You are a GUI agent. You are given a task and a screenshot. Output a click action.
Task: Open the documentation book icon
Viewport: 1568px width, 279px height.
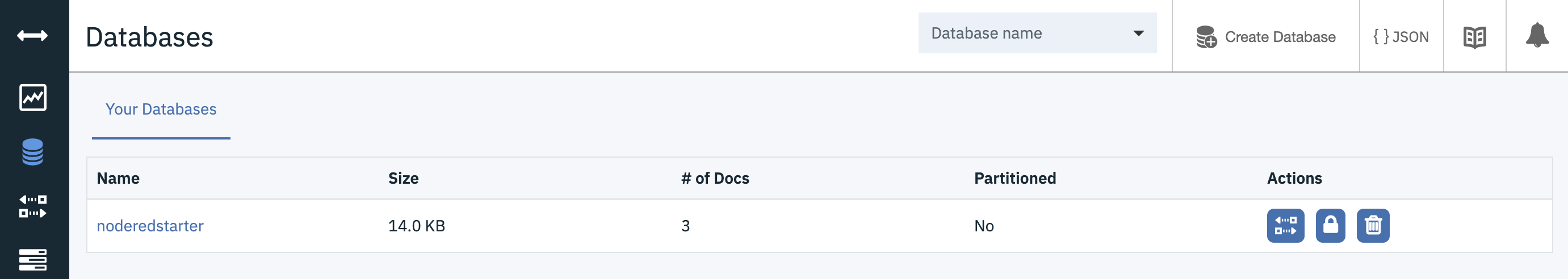point(1474,37)
